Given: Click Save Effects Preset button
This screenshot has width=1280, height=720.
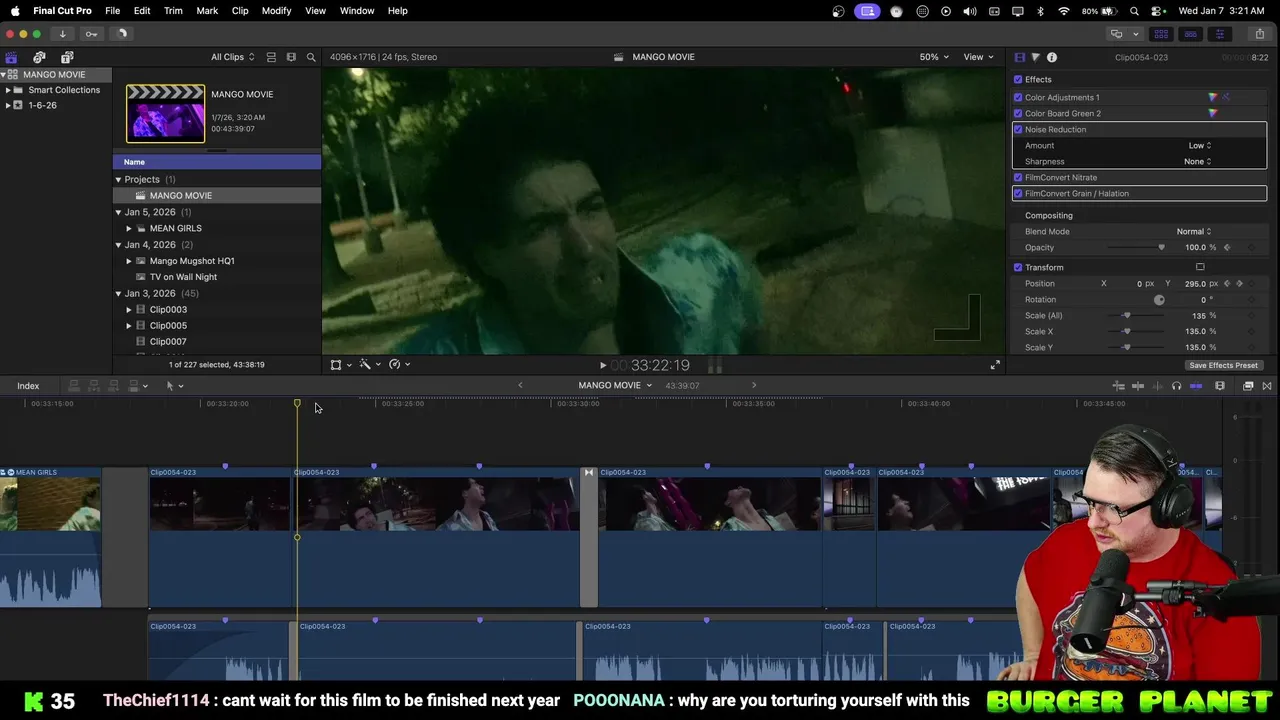Looking at the screenshot, I should click(x=1223, y=366).
